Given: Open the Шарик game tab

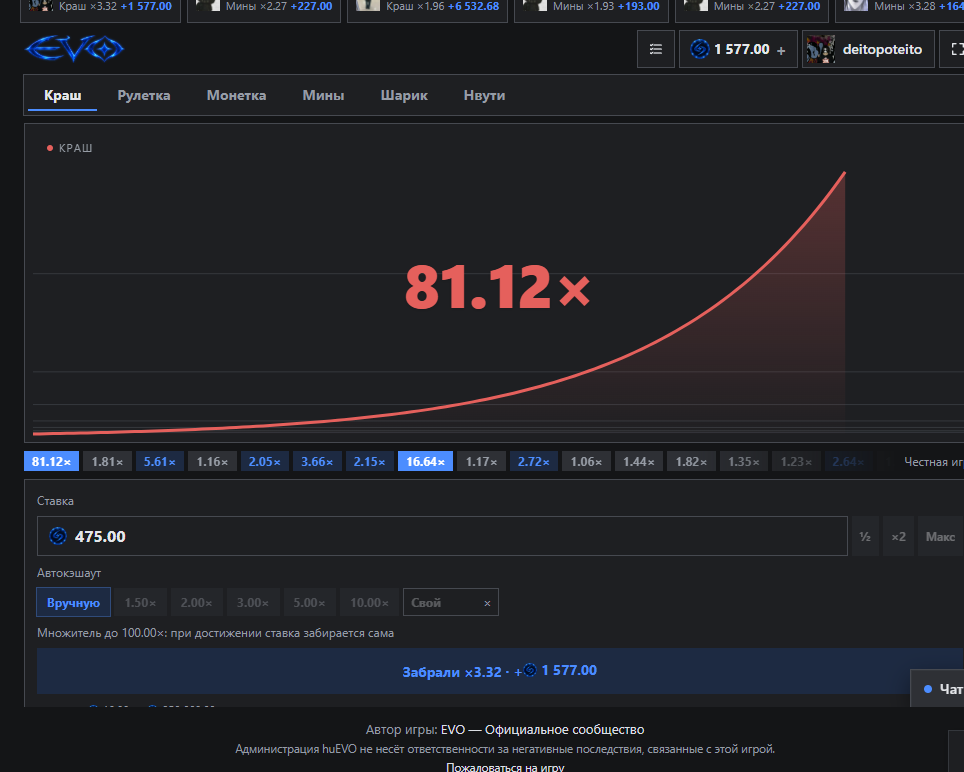Looking at the screenshot, I should point(404,95).
